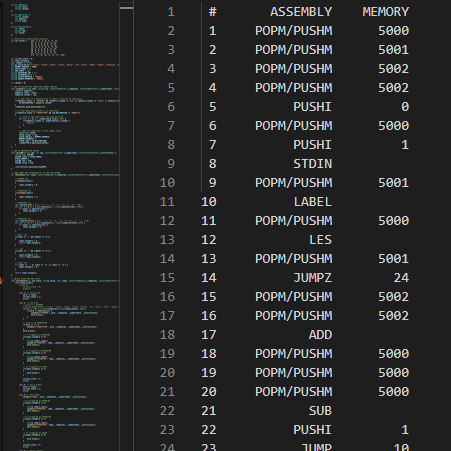Click the value 24 beside JUMPZ
Image resolution: width=451 pixels, height=451 pixels.
401,278
